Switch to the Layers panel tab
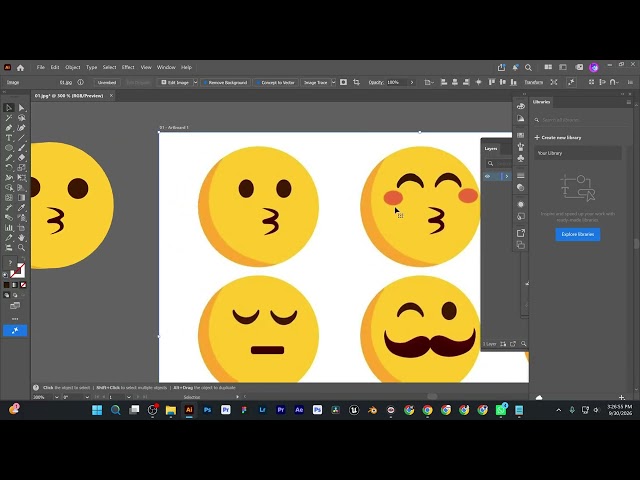The image size is (640, 480). click(x=491, y=149)
